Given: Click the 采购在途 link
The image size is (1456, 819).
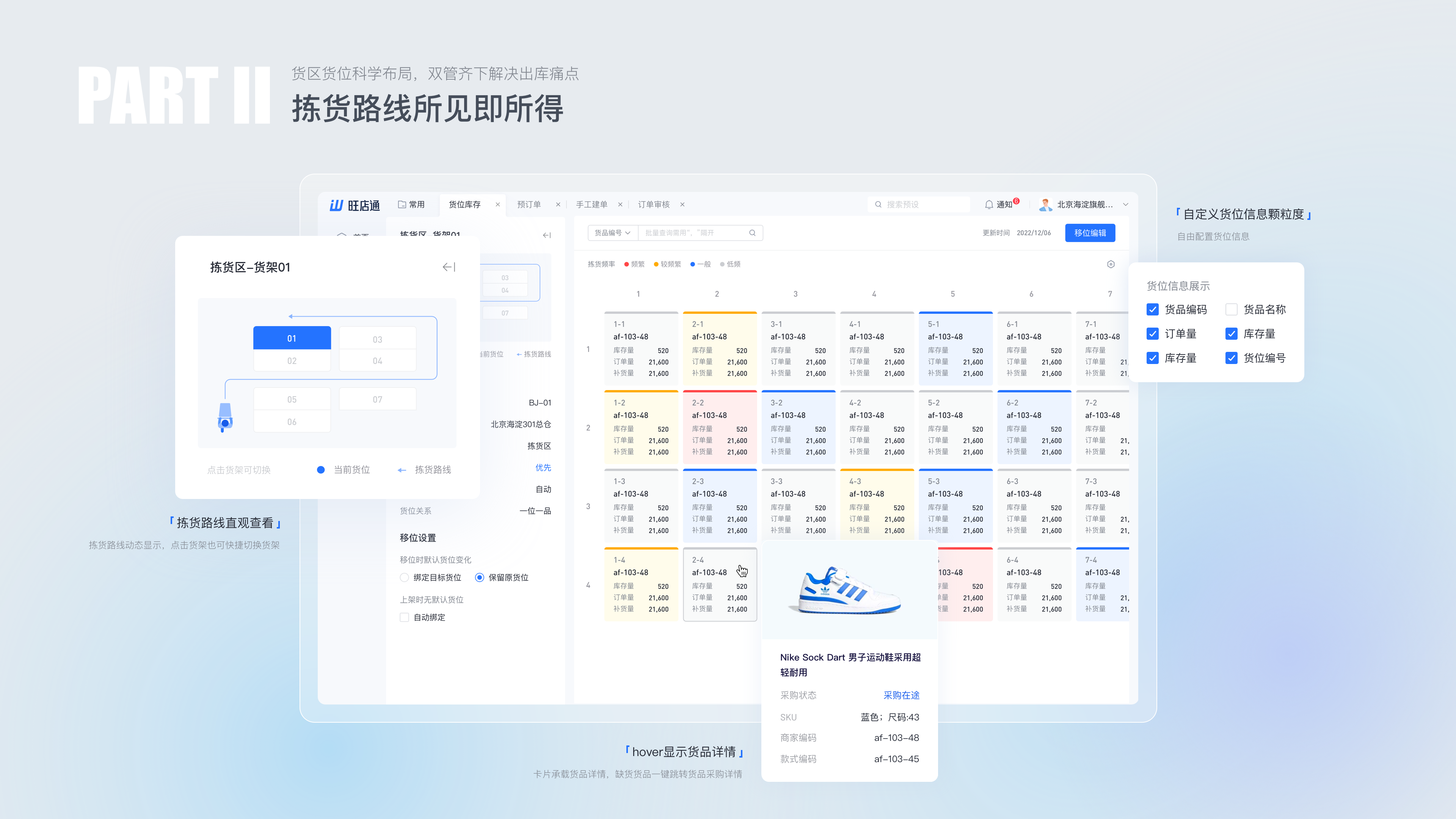Looking at the screenshot, I should point(901,695).
